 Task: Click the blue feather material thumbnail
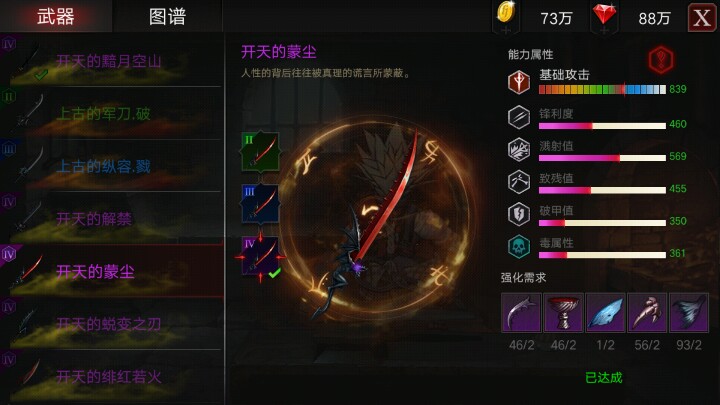pyautogui.click(x=605, y=313)
